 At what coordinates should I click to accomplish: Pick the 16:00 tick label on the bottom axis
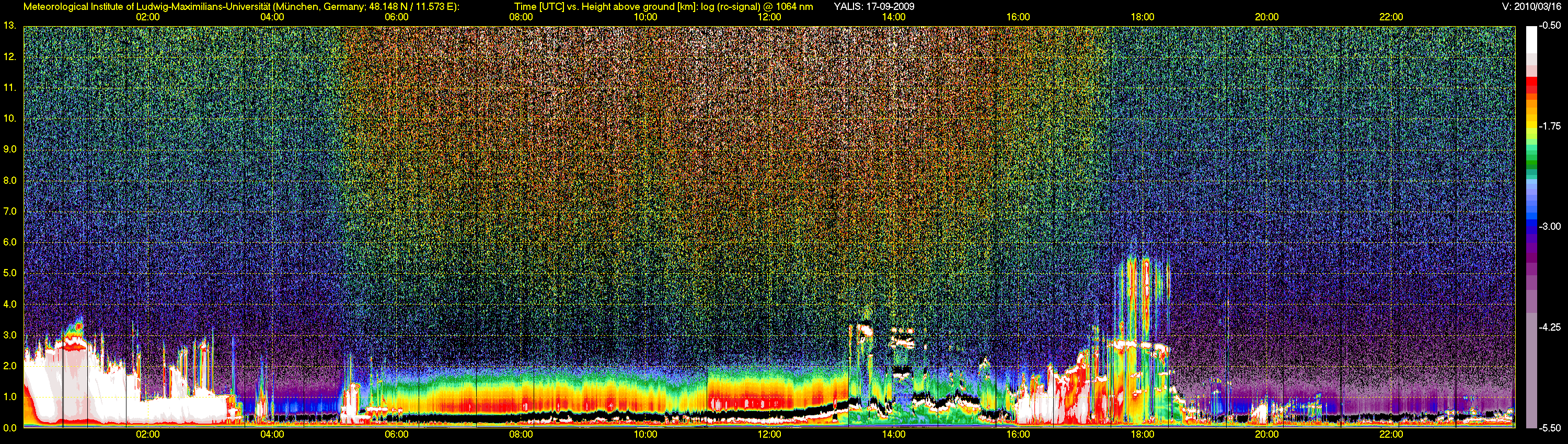click(1018, 434)
